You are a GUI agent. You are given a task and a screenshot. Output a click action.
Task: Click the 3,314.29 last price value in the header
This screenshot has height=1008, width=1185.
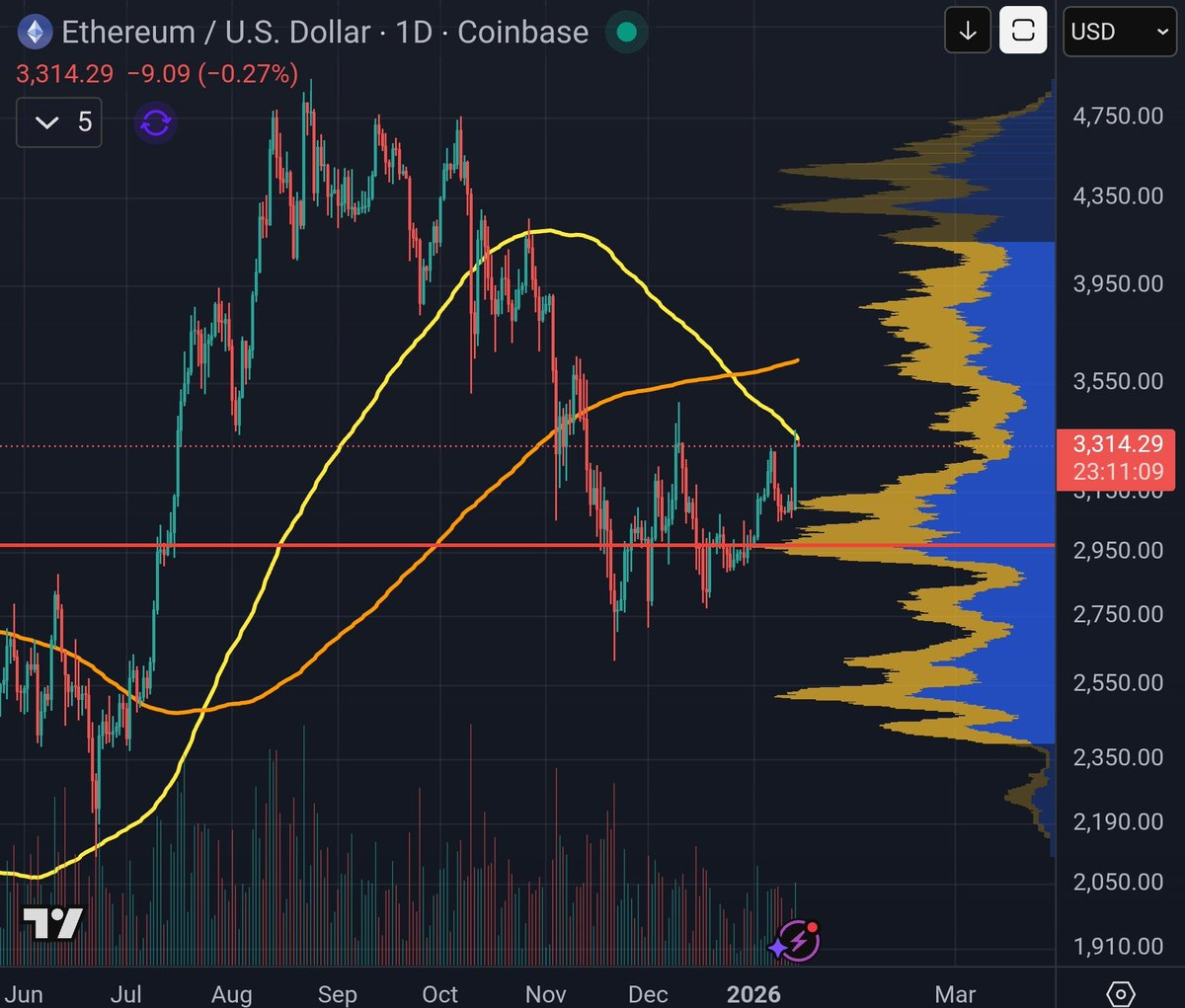64,74
